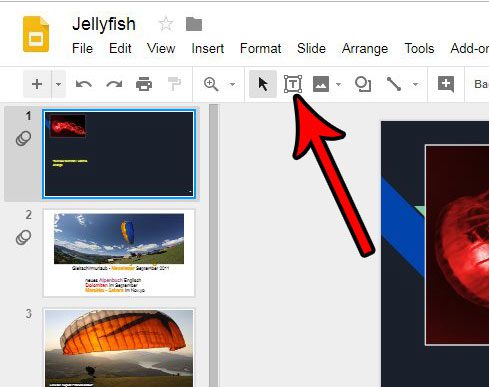489x387 pixels.
Task: Select the red jellyfish image on canvas
Action: click(x=457, y=245)
